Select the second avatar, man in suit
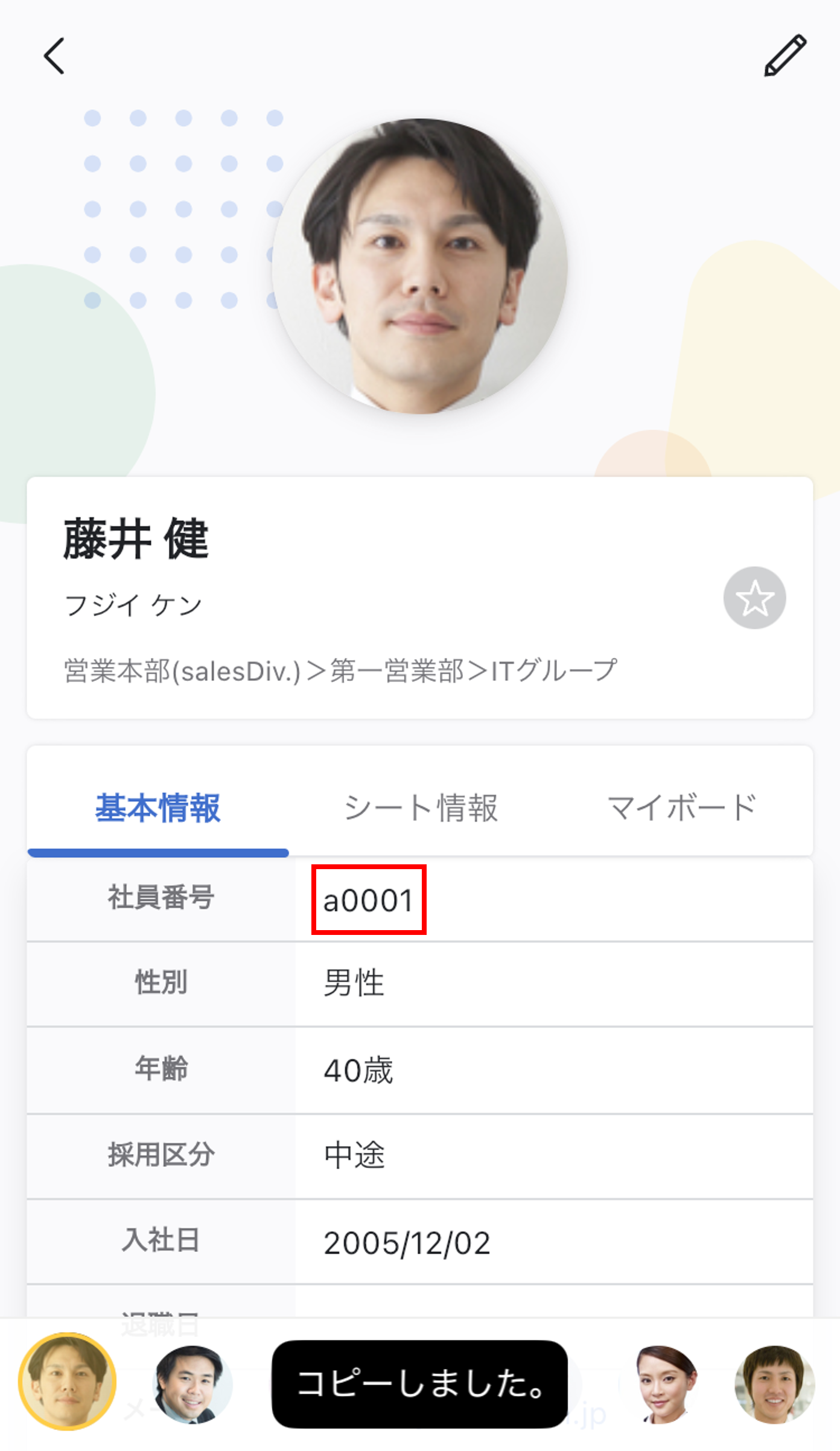The image size is (840, 1451). click(192, 1383)
